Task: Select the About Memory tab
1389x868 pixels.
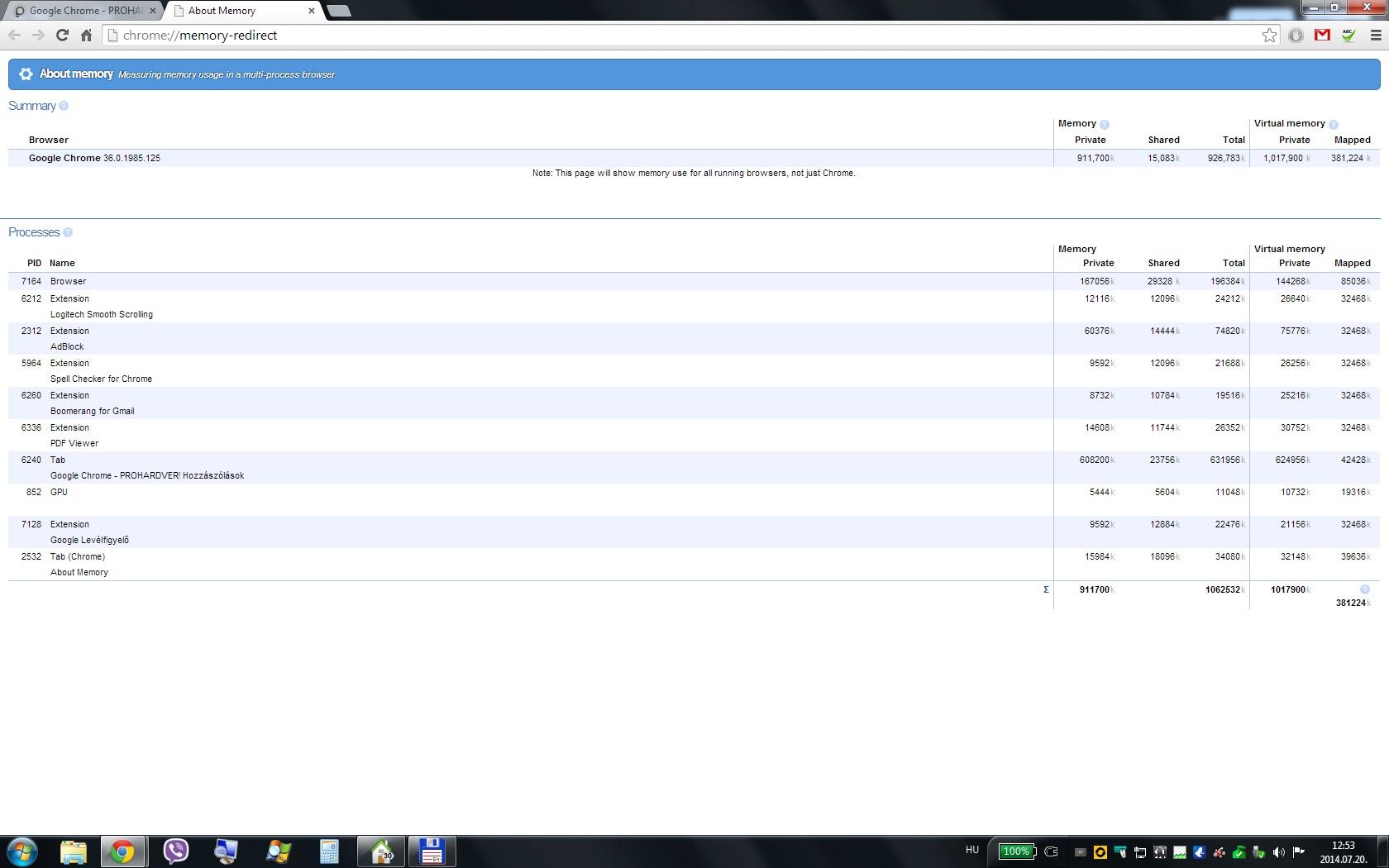Action: coord(240,11)
